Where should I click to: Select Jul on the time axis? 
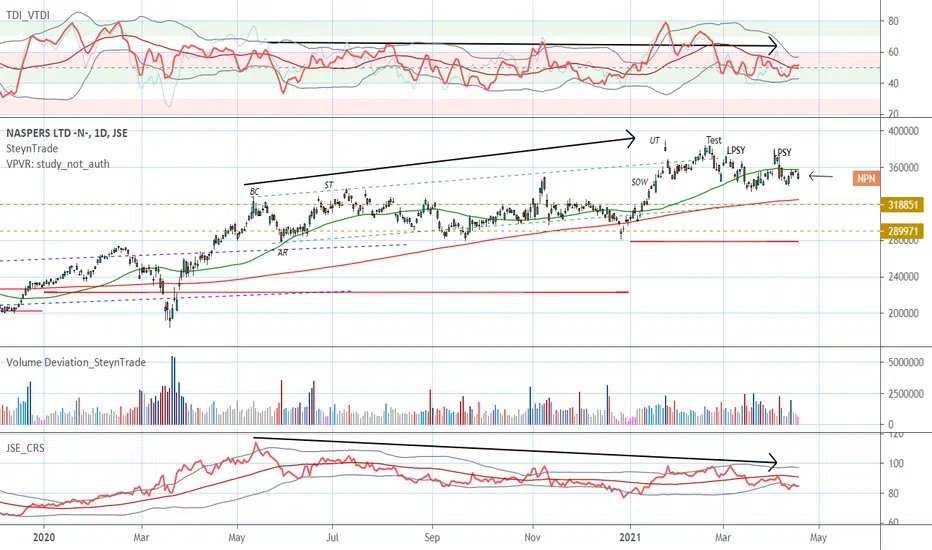point(333,538)
